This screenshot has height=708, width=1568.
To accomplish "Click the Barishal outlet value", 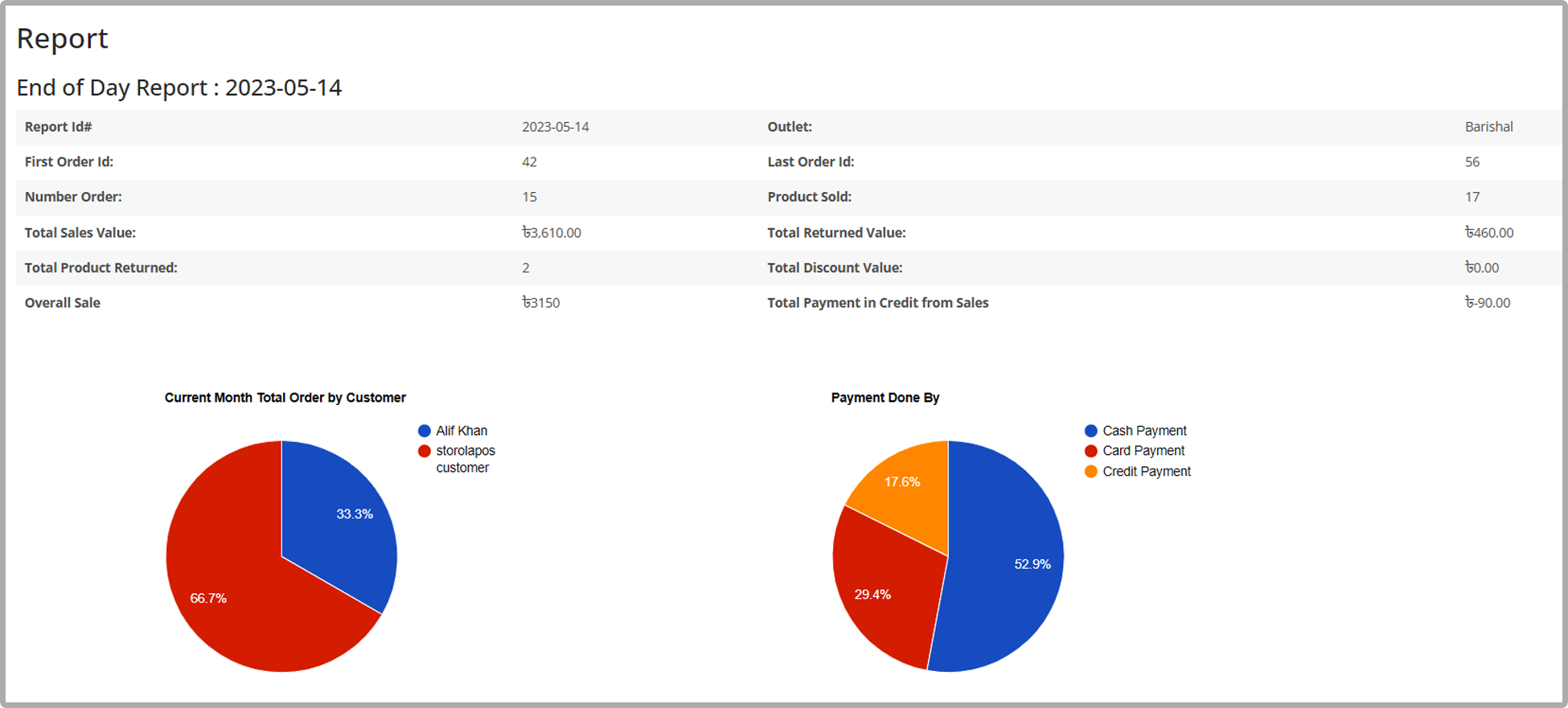I will click(x=1489, y=127).
